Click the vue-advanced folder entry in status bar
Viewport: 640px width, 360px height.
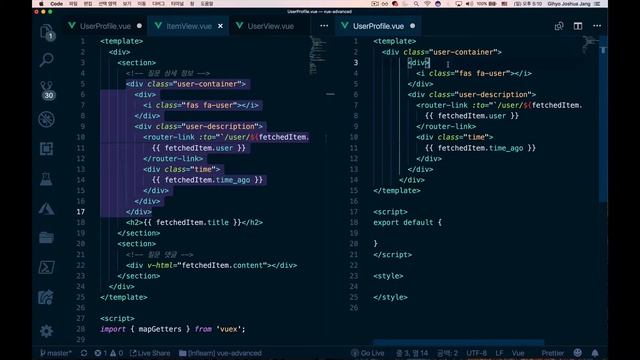(220, 353)
